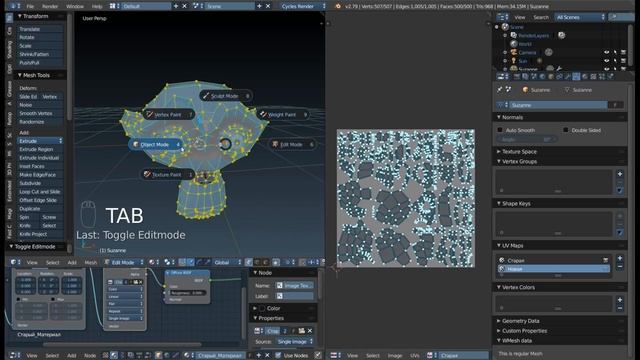Add a new vertex color layer
Image resolution: width=640 pixels, height=360 pixels.
click(x=620, y=300)
